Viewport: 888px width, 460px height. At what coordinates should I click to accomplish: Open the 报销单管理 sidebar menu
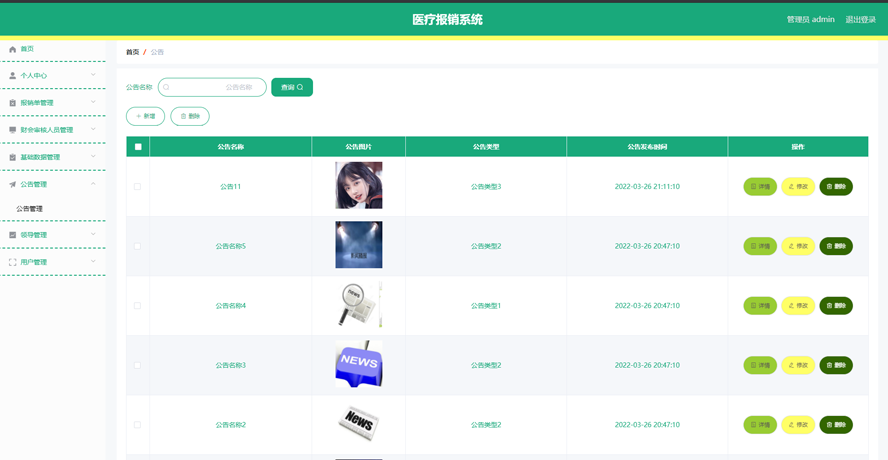[53, 103]
